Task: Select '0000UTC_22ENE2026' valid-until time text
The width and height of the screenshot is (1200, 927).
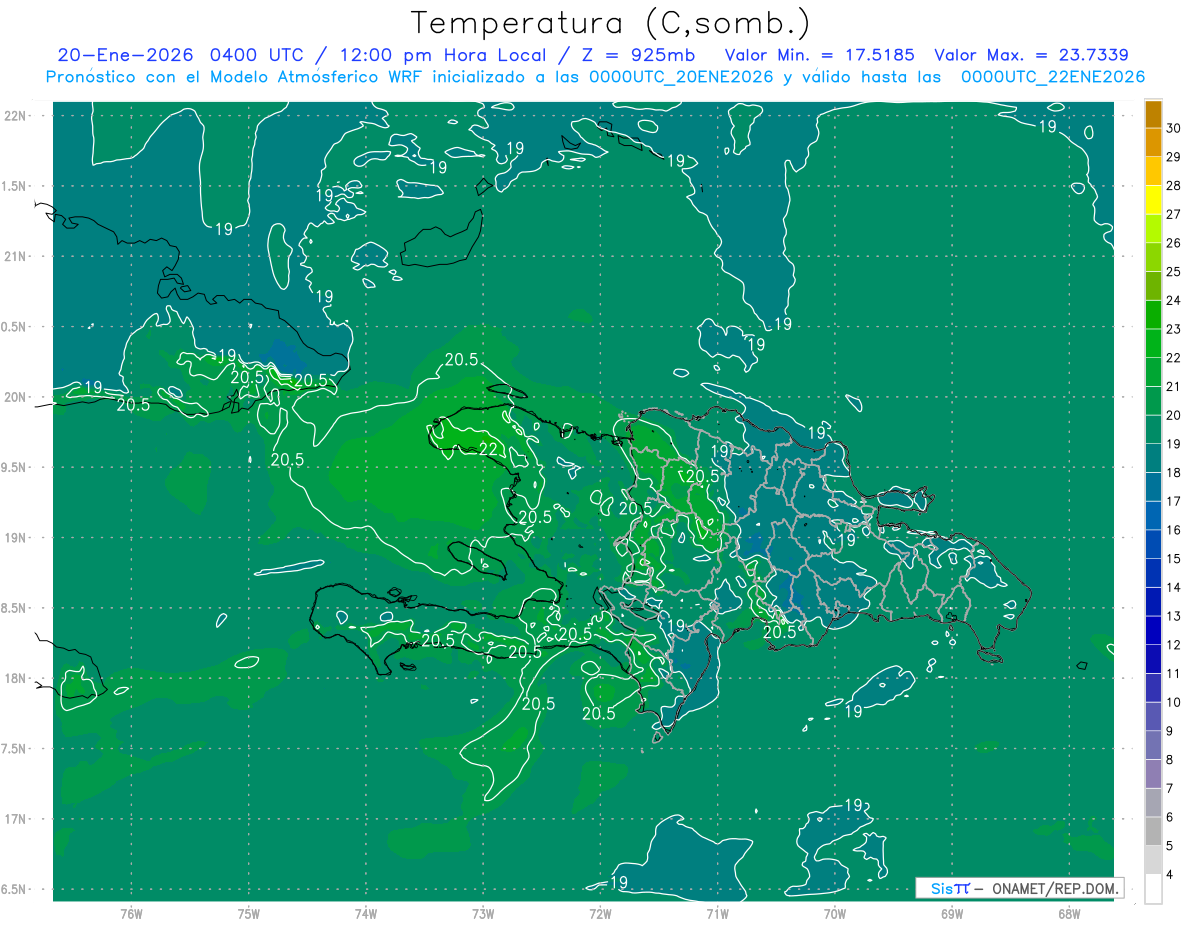Action: [1053, 77]
